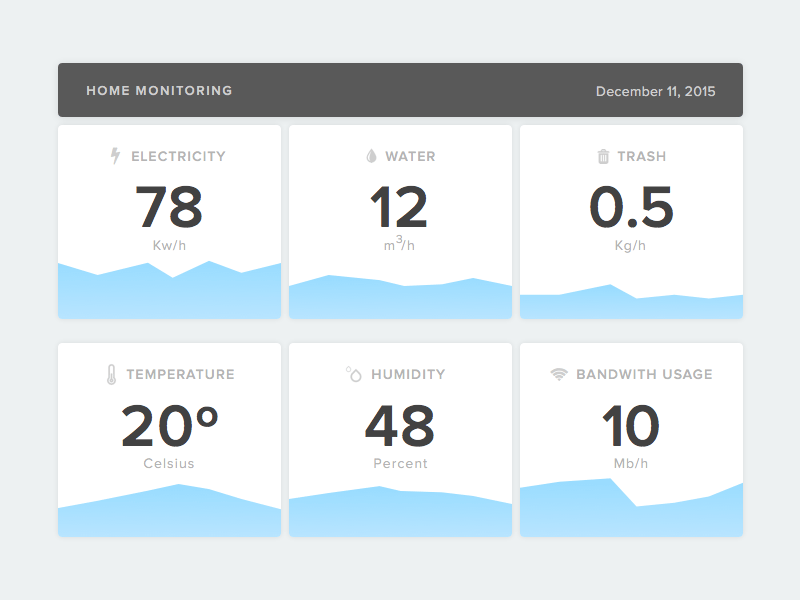
Task: Open the Temperature area chart
Action: pos(169,510)
